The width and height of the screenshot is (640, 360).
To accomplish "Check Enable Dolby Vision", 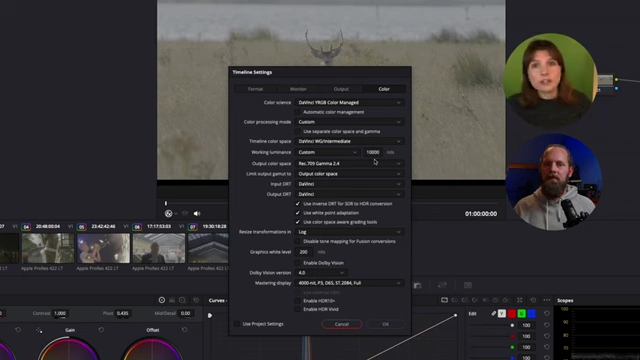I will click(298, 263).
